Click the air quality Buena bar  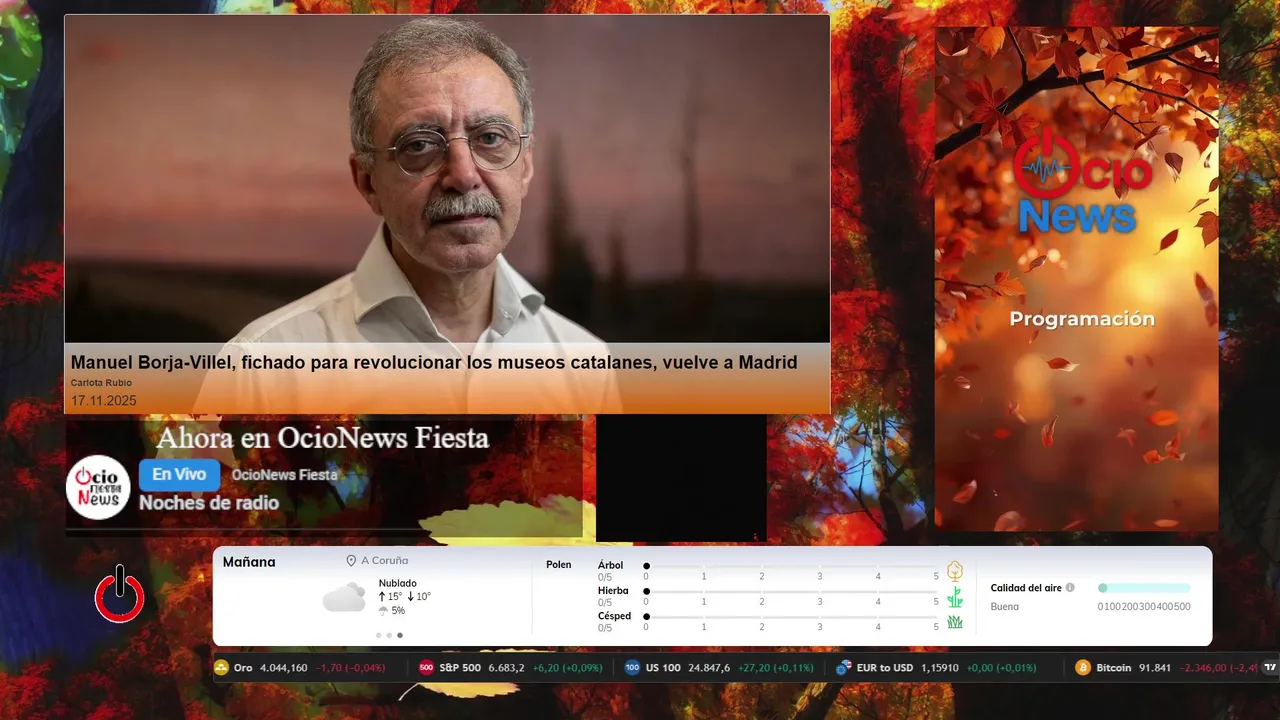[1144, 588]
